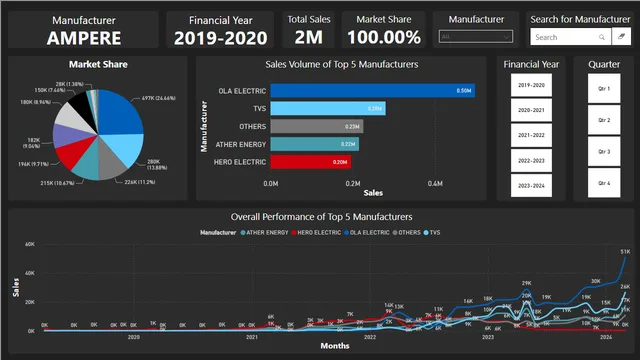Click the Sales Volume chart title
Image resolution: width=640 pixels, height=360 pixels.
342,64
